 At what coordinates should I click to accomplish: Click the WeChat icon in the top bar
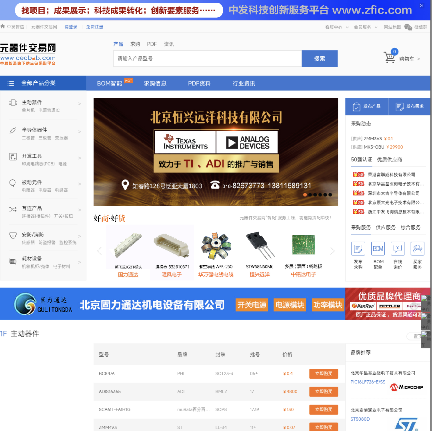[408, 27]
